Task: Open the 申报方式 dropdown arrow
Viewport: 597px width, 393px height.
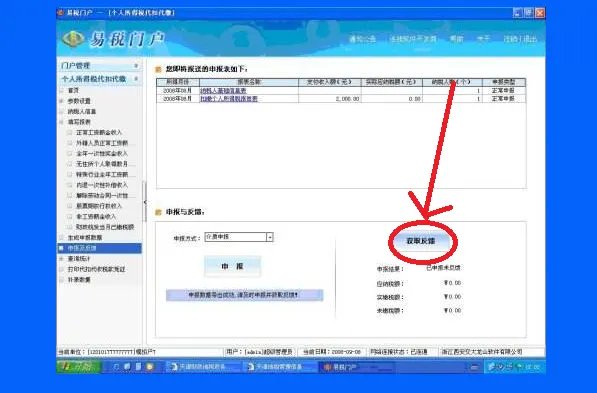Action: pos(270,237)
